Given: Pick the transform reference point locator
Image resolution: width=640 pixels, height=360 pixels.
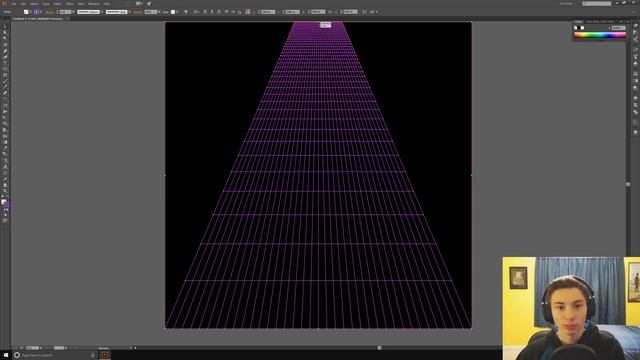Looking at the screenshot, I should point(248,12).
